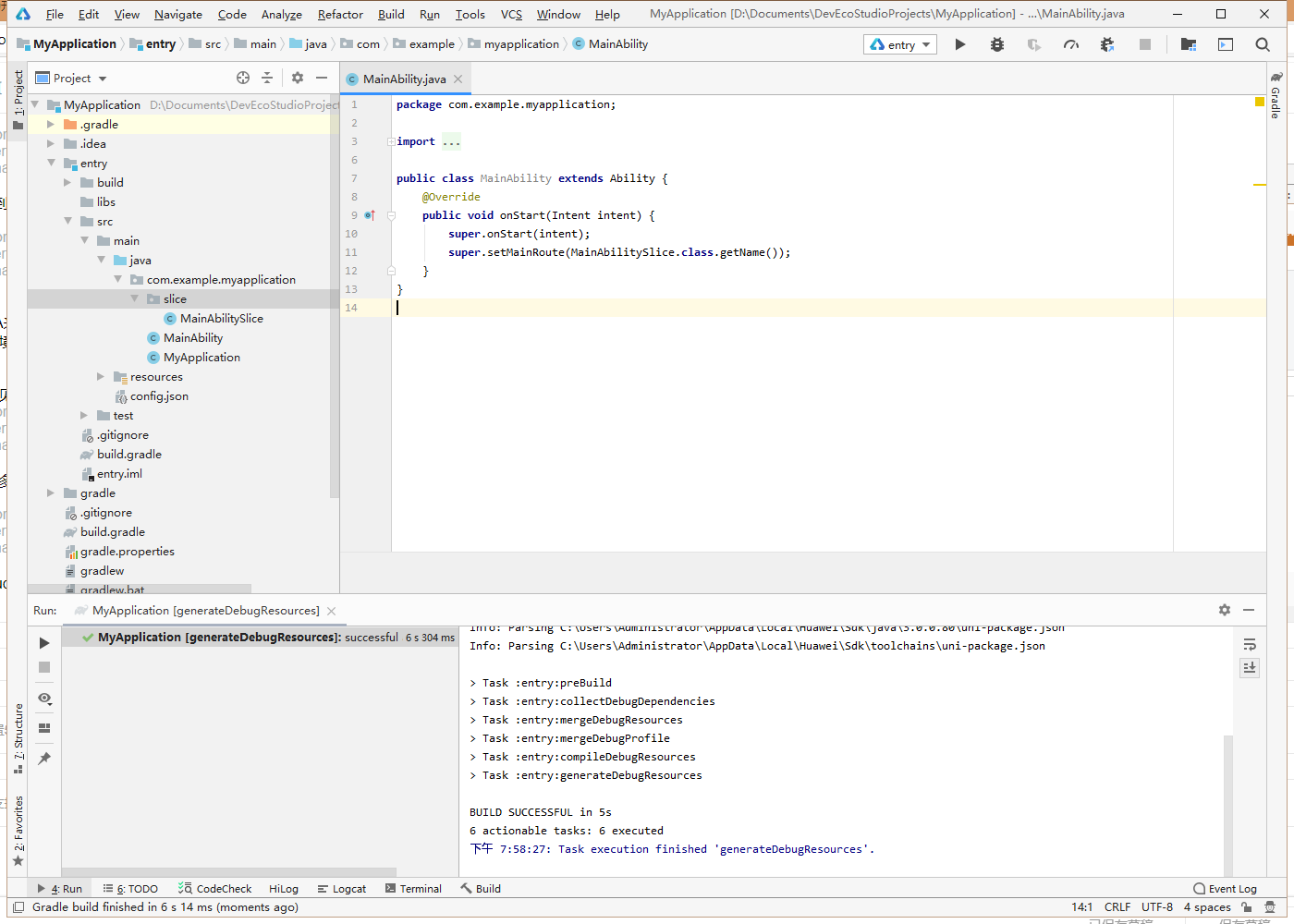The height and width of the screenshot is (924, 1294).
Task: Collapse all nodes in Project panel
Action: [267, 79]
